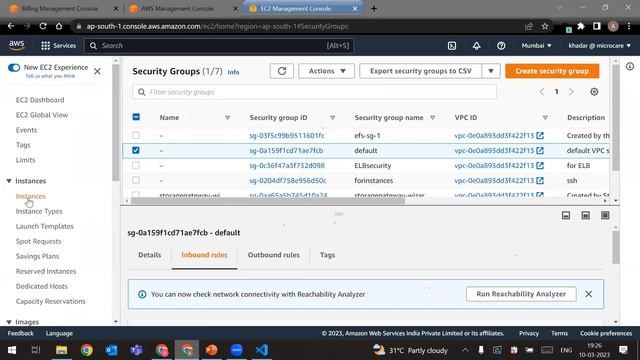Open security group sg-03f5c99b9511601fc link
640x360 pixels.
287,136
